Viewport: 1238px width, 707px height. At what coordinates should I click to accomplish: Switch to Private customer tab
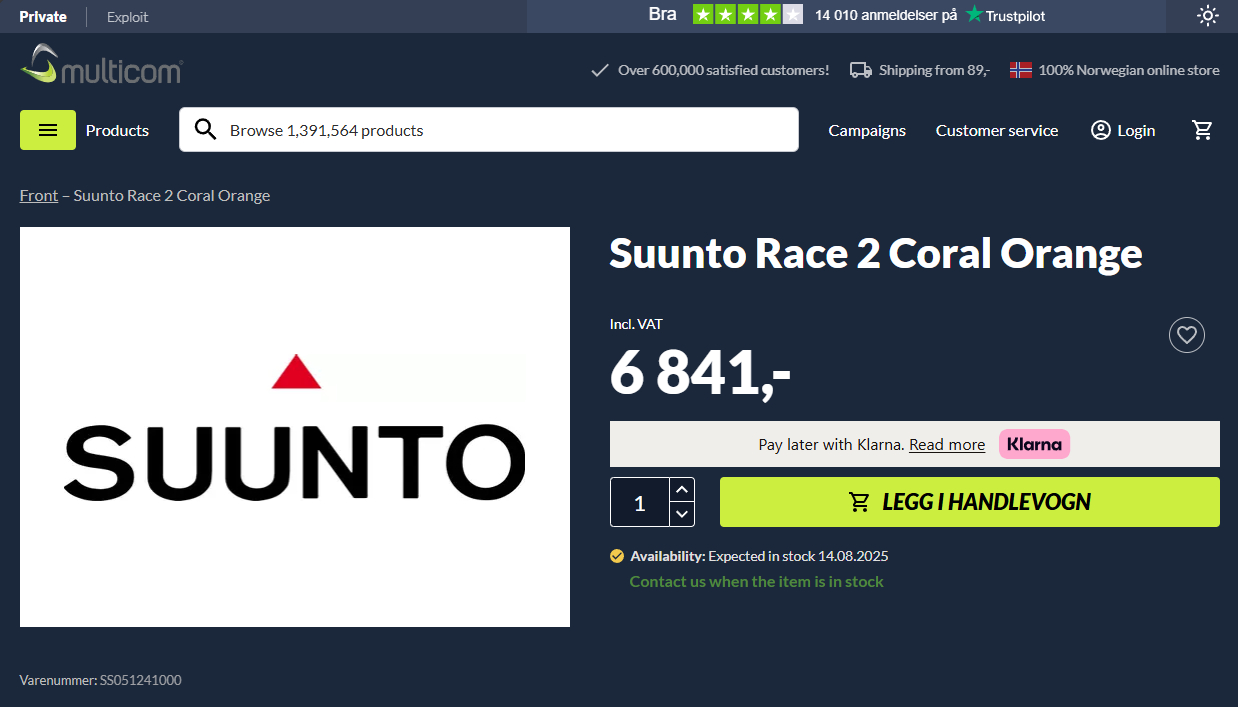pos(43,16)
